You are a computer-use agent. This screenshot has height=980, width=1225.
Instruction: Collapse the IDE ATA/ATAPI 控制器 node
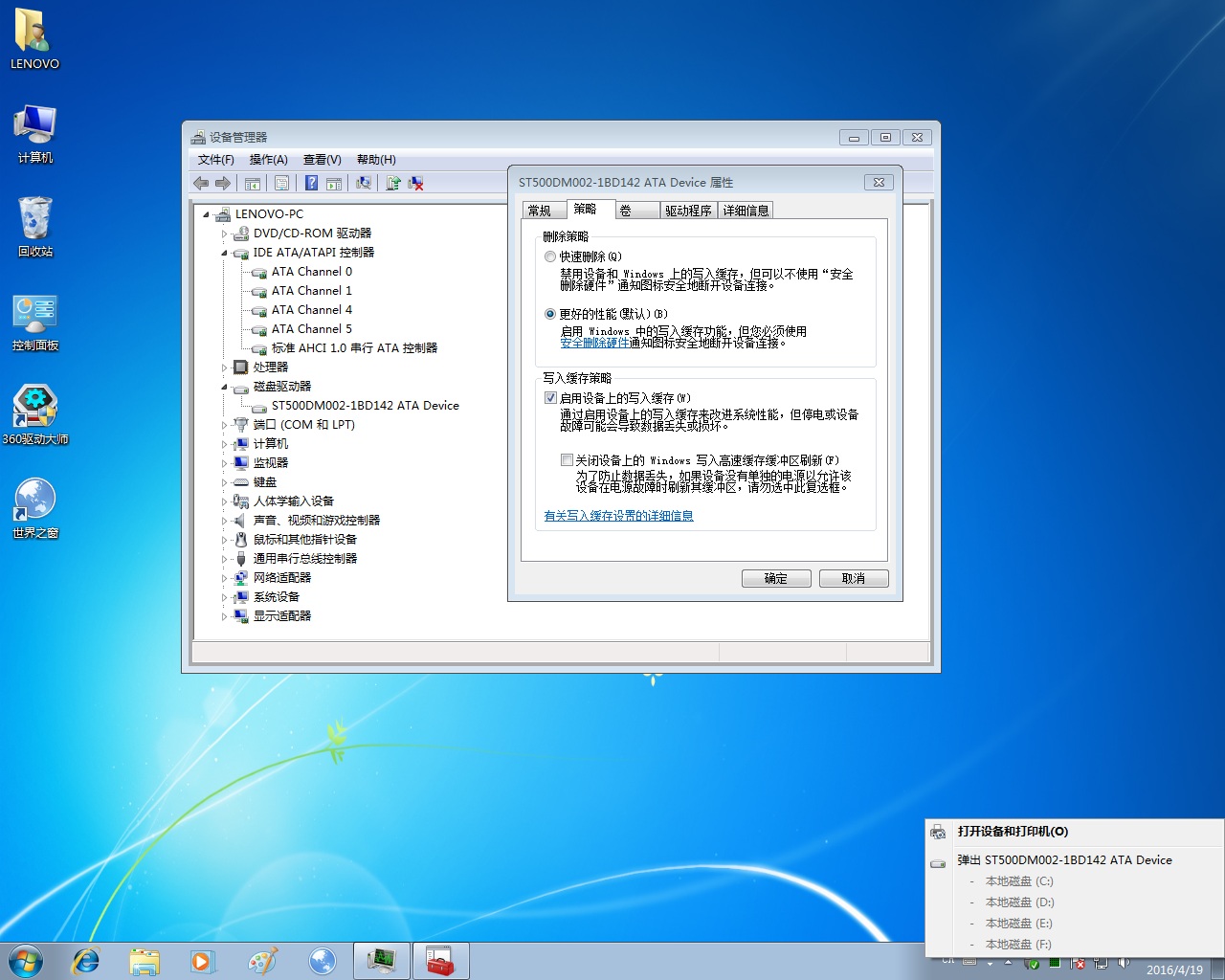tap(225, 253)
